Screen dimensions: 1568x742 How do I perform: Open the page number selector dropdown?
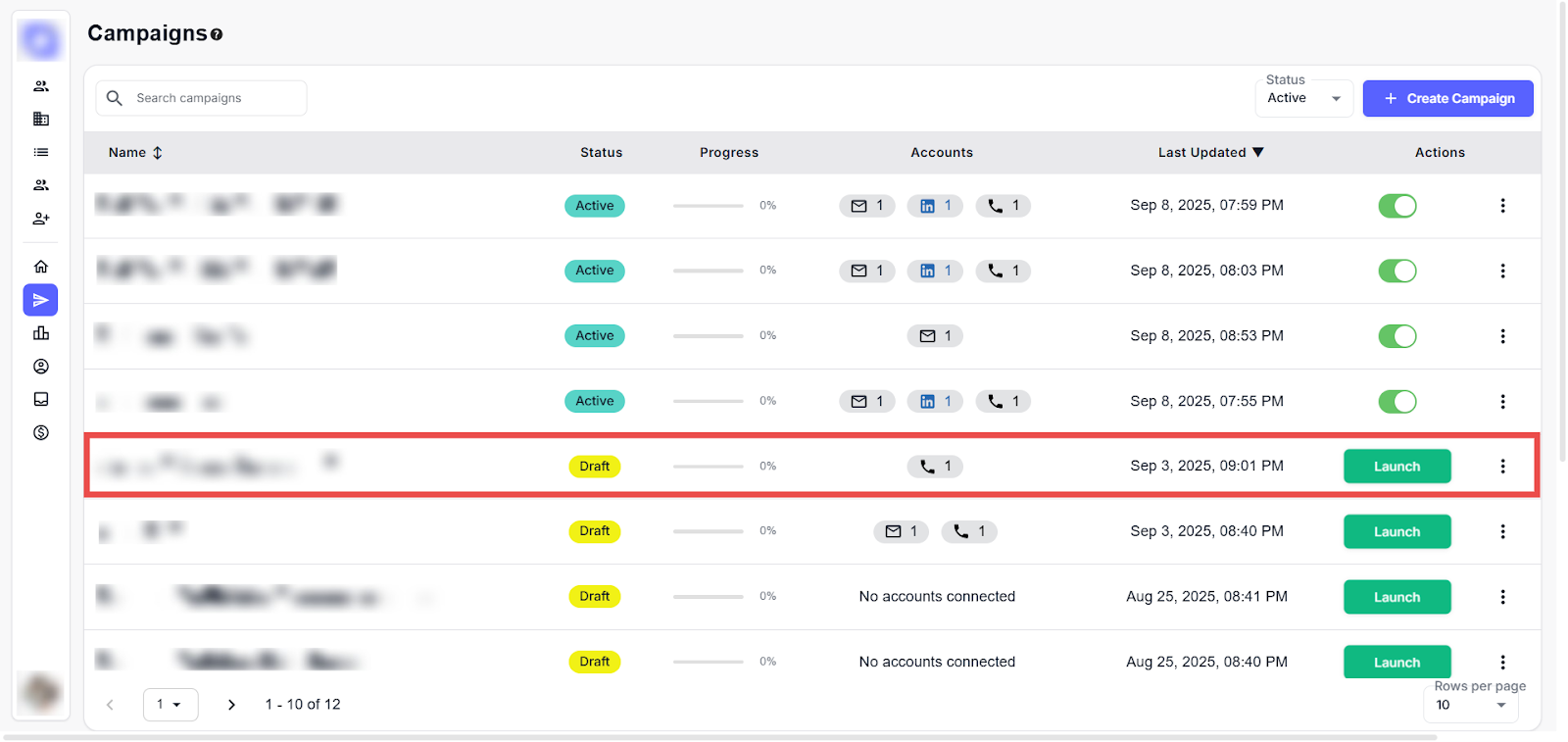pyautogui.click(x=171, y=705)
